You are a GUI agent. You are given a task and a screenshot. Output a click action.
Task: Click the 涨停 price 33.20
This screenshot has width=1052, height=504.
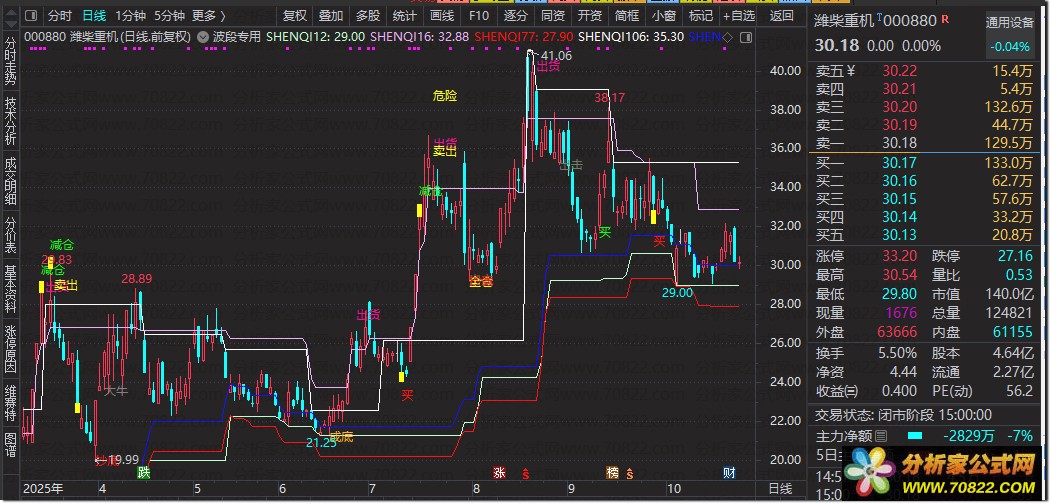900,256
